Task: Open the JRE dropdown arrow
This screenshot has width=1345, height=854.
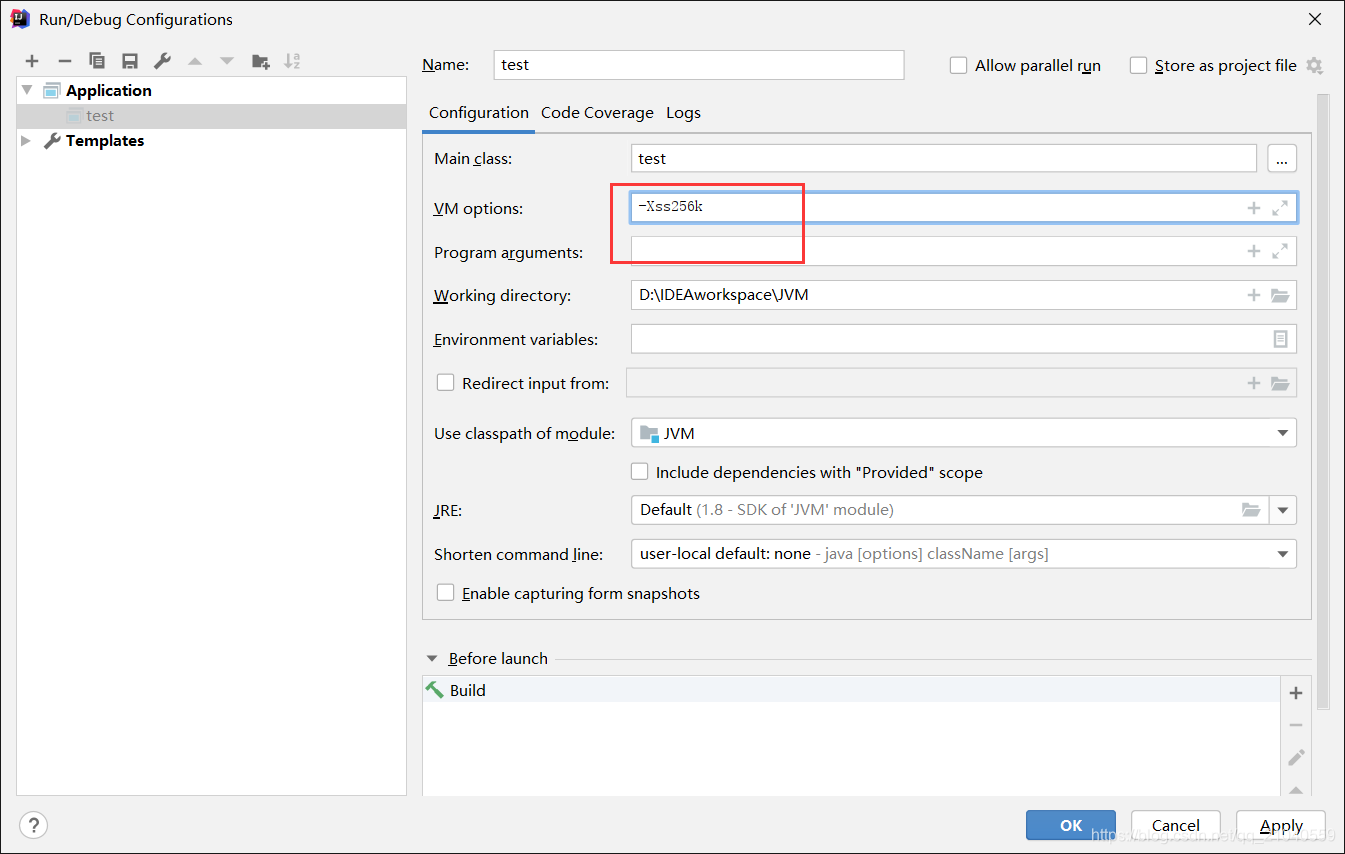Action: point(1283,510)
